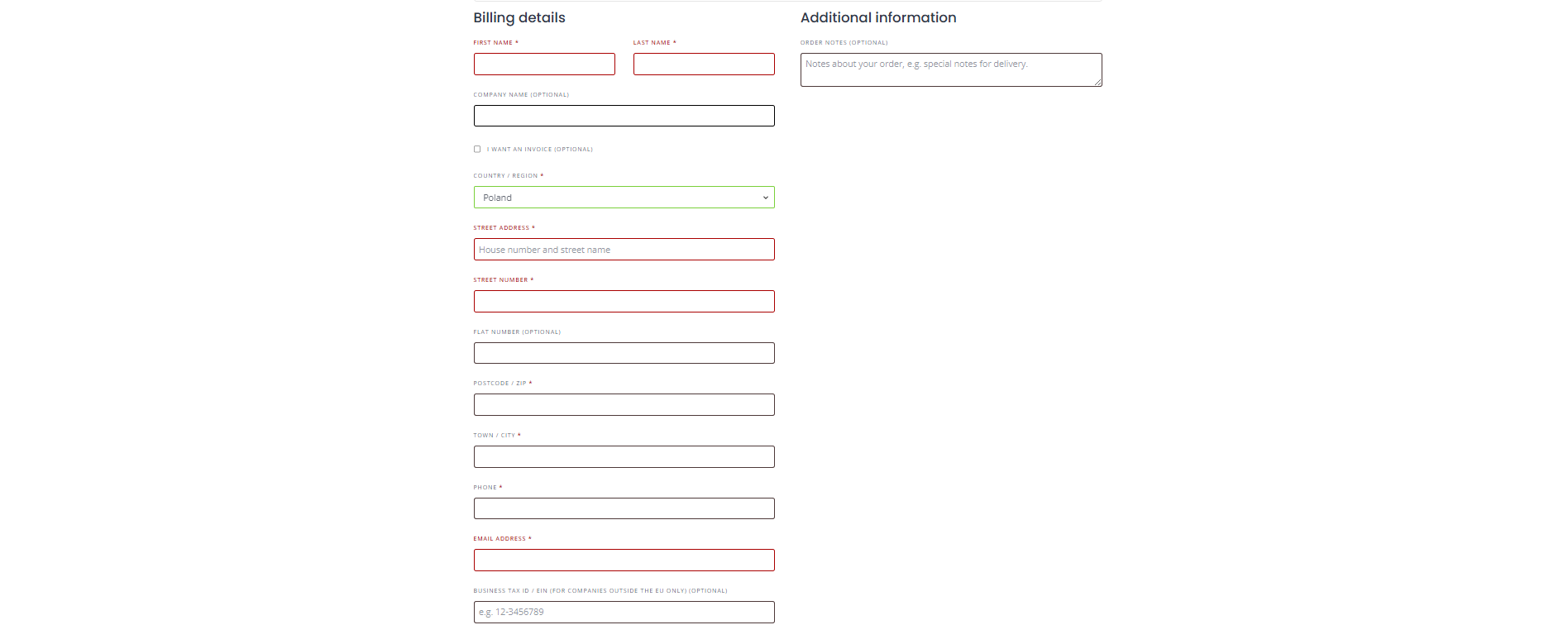Select the Postcode / ZIP input box

624,405
